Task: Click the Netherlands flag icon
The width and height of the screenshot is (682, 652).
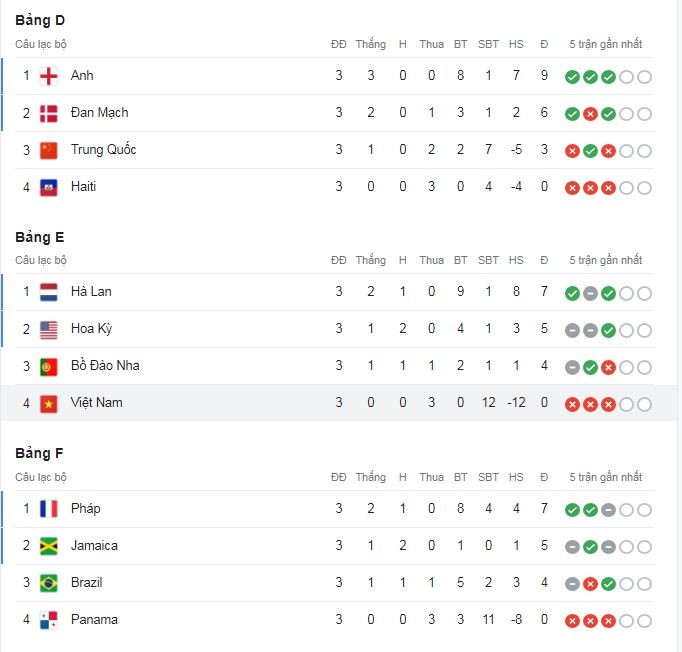Action: click(x=49, y=293)
